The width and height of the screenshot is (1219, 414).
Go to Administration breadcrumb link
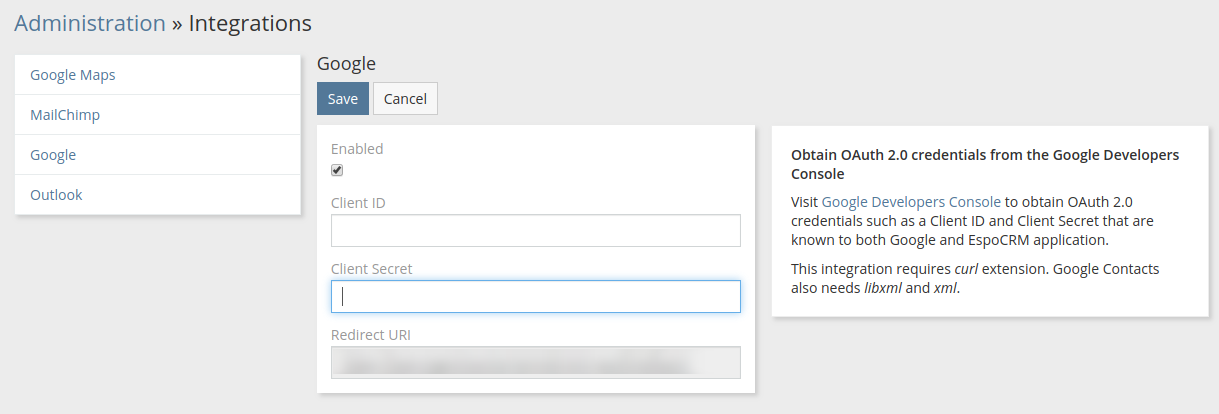coord(90,23)
